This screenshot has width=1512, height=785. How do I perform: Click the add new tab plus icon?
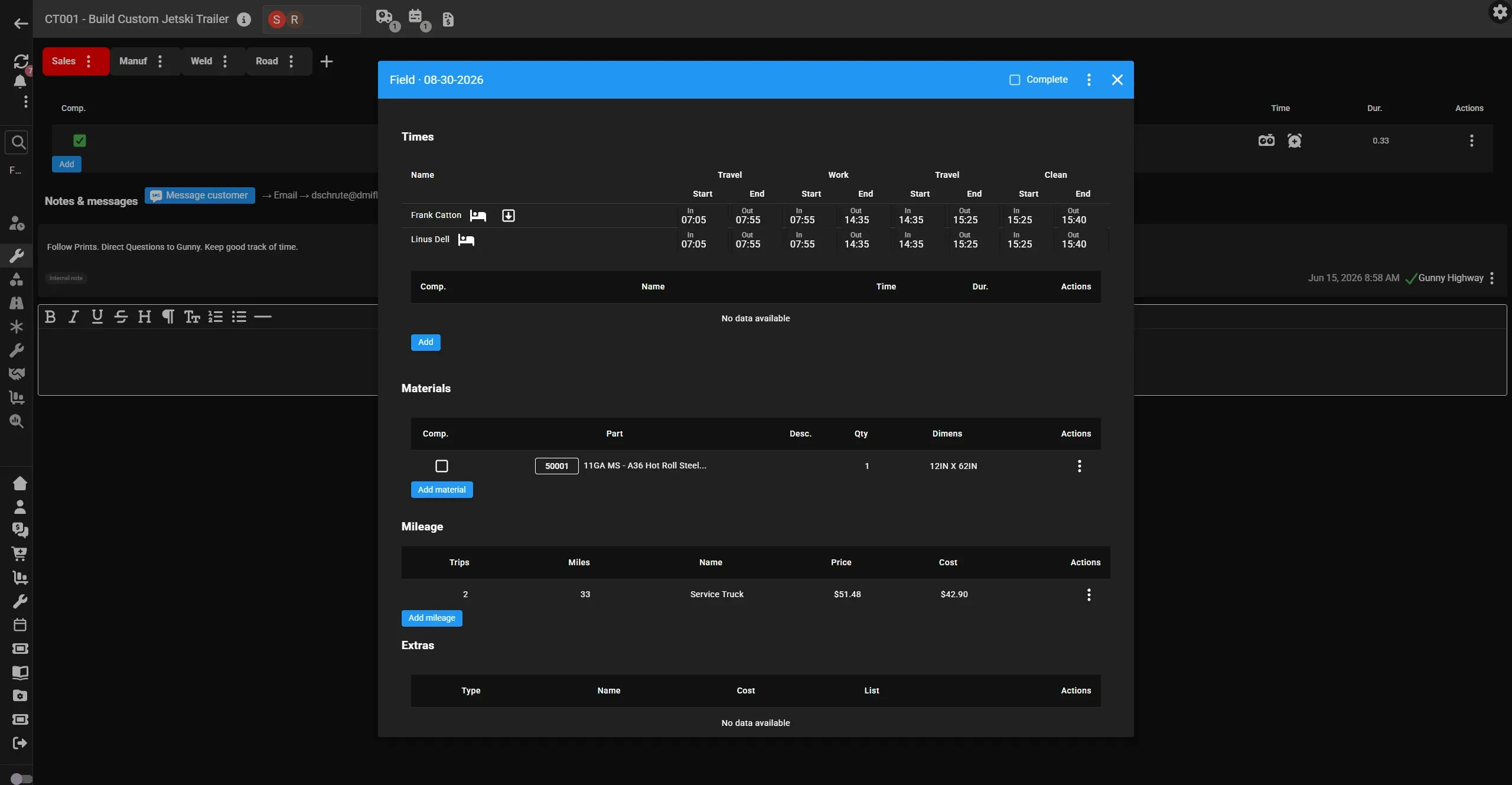[x=327, y=61]
